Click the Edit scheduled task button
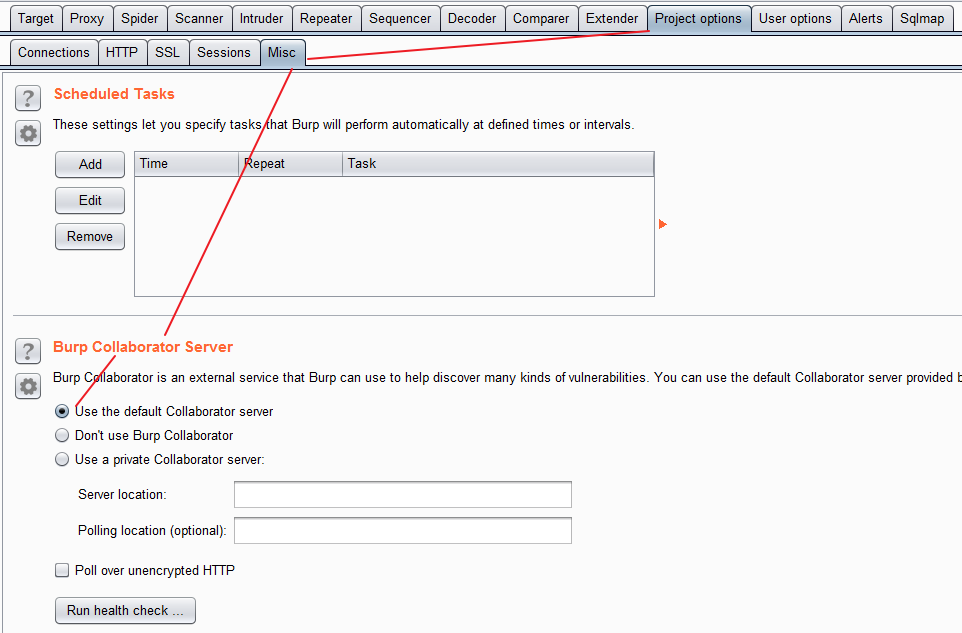The height and width of the screenshot is (633, 962). click(x=90, y=201)
